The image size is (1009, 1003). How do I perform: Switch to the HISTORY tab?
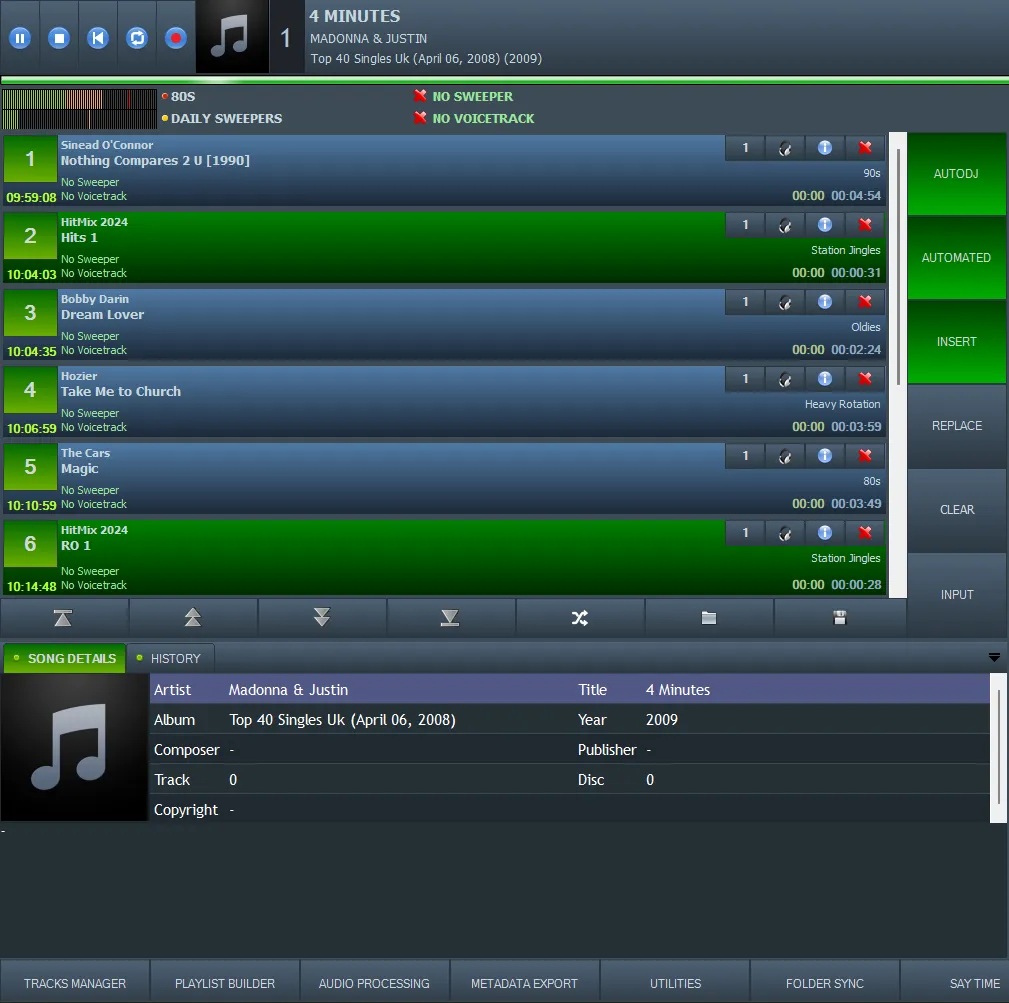pos(170,659)
